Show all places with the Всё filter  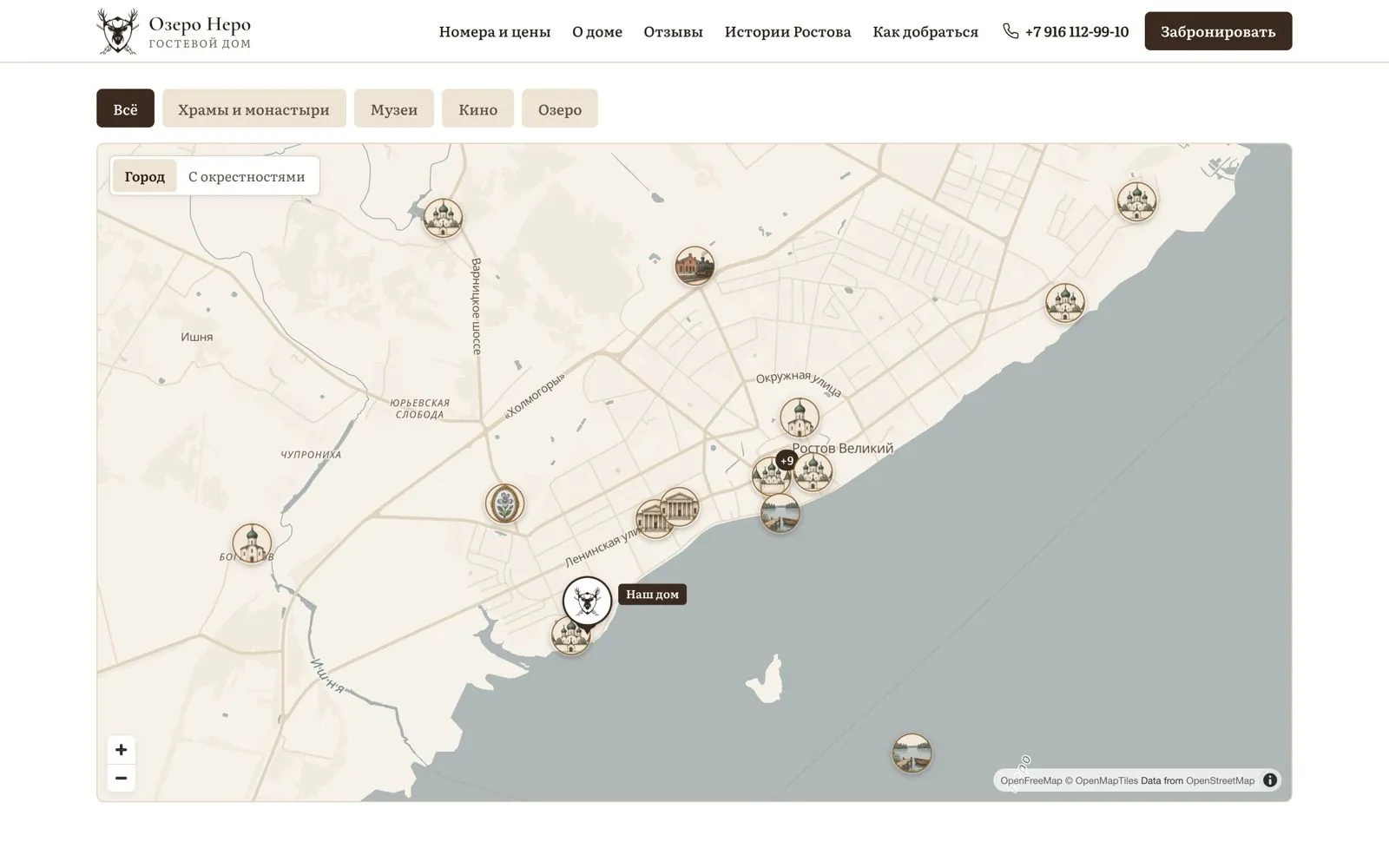pos(125,108)
